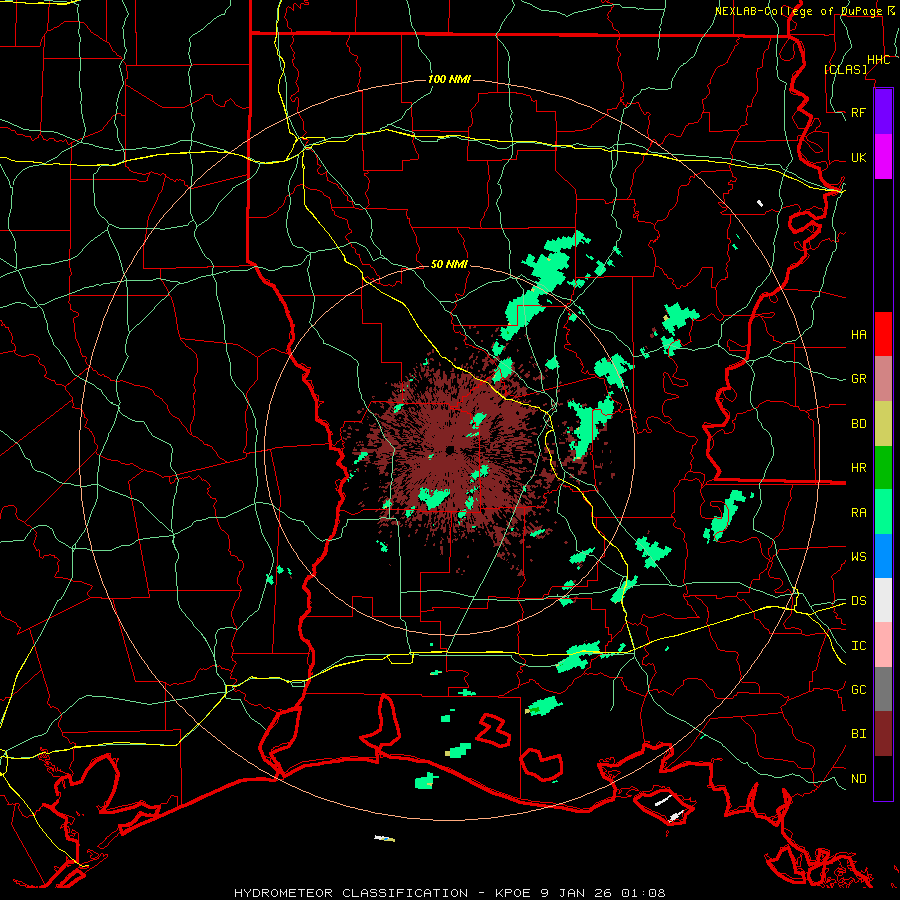This screenshot has width=900, height=900.
Task: Click the BI brown legend swatch
Action: 883,734
